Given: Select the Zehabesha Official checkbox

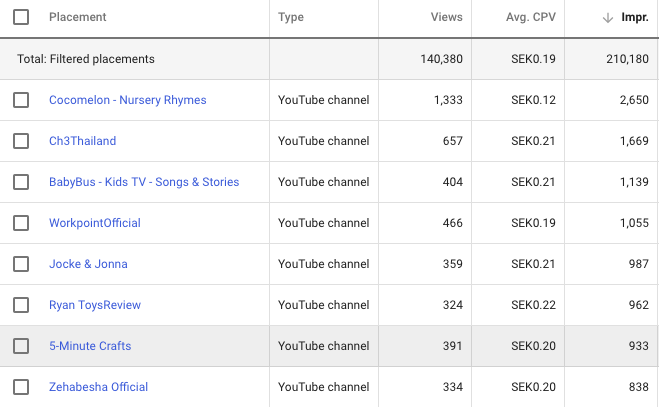Looking at the screenshot, I should [x=21, y=387].
